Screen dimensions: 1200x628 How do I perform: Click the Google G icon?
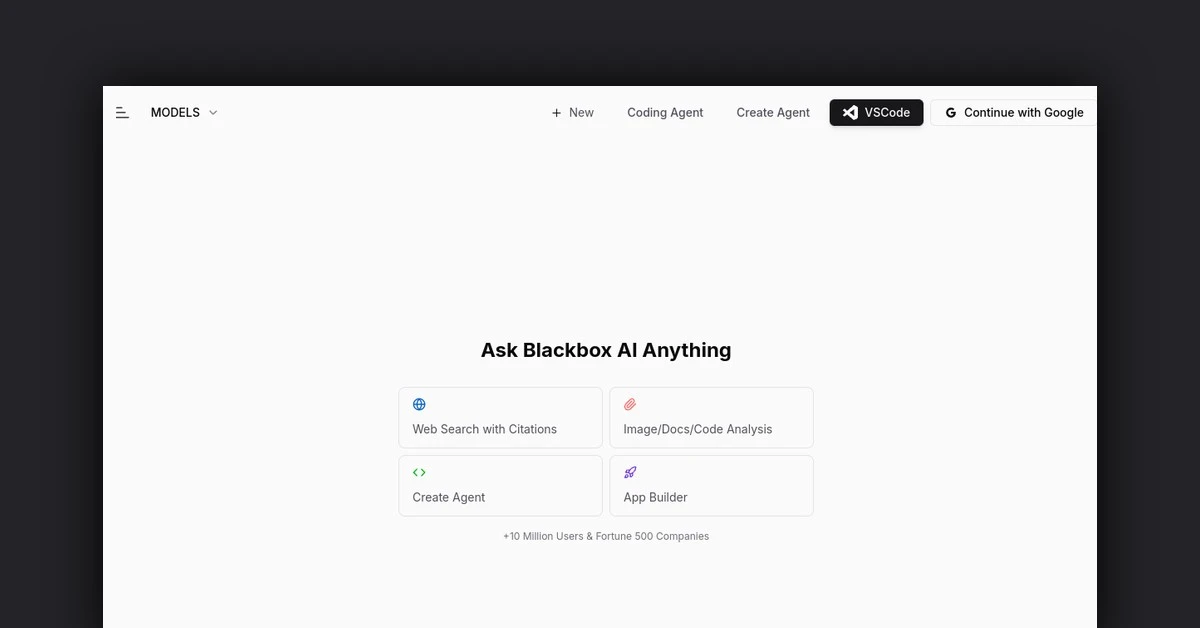click(950, 112)
